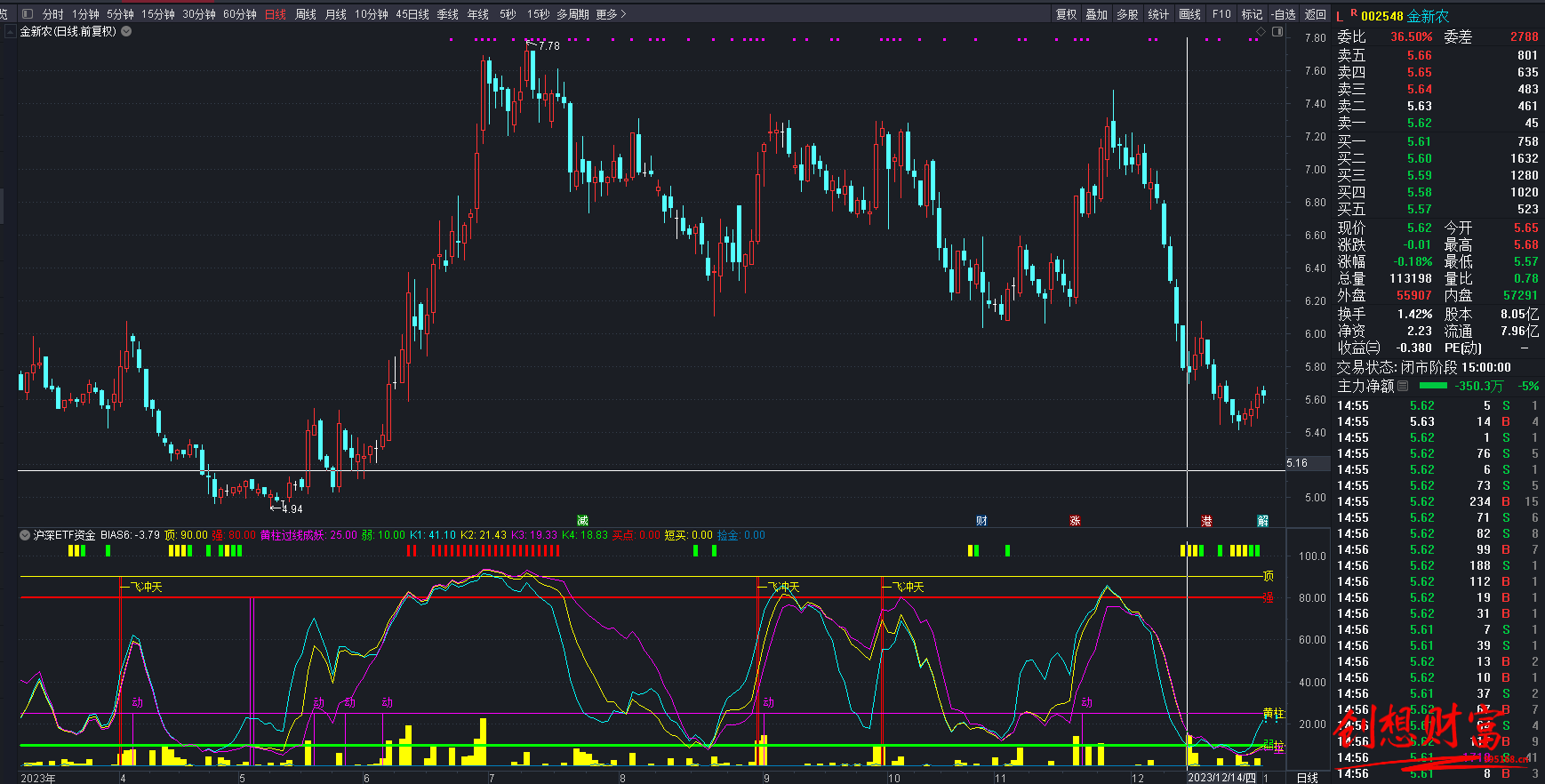Click the 买五 bid price 5.57
Screen dimensions: 1545x784
pos(1419,209)
